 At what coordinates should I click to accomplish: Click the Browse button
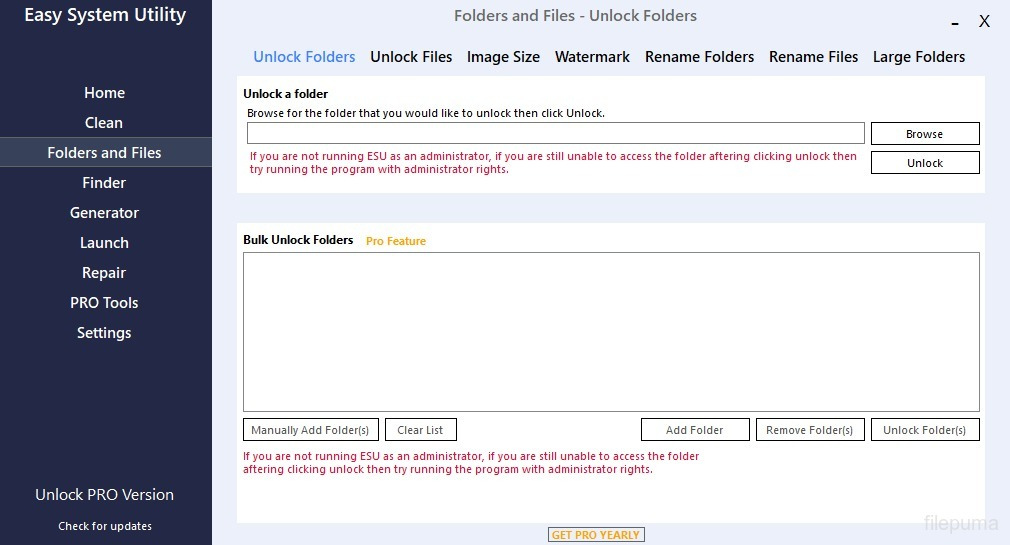925,134
